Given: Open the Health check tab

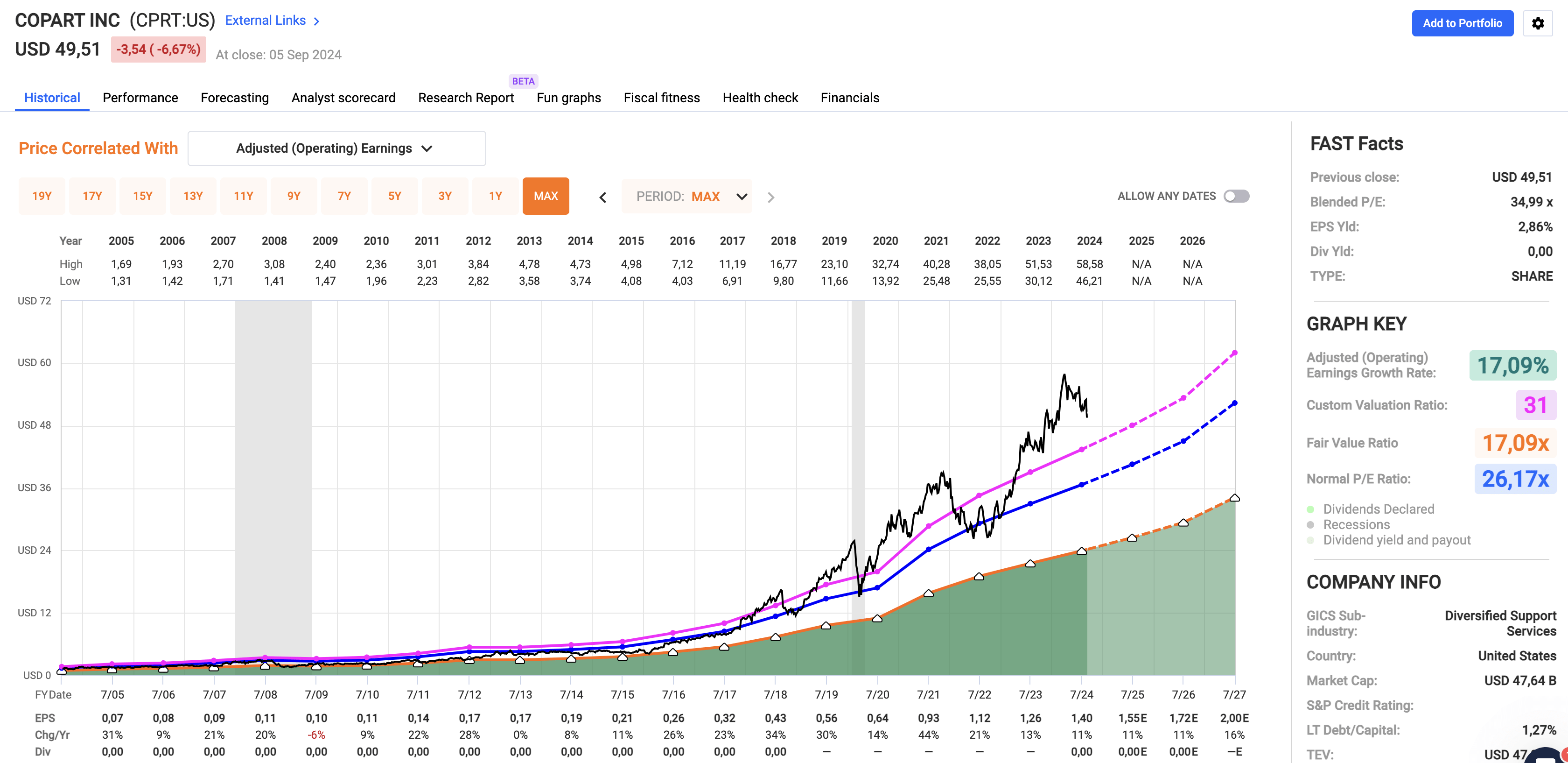Looking at the screenshot, I should point(760,98).
